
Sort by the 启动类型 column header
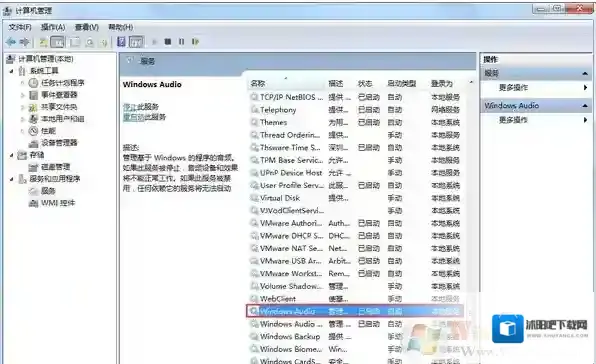click(x=401, y=83)
